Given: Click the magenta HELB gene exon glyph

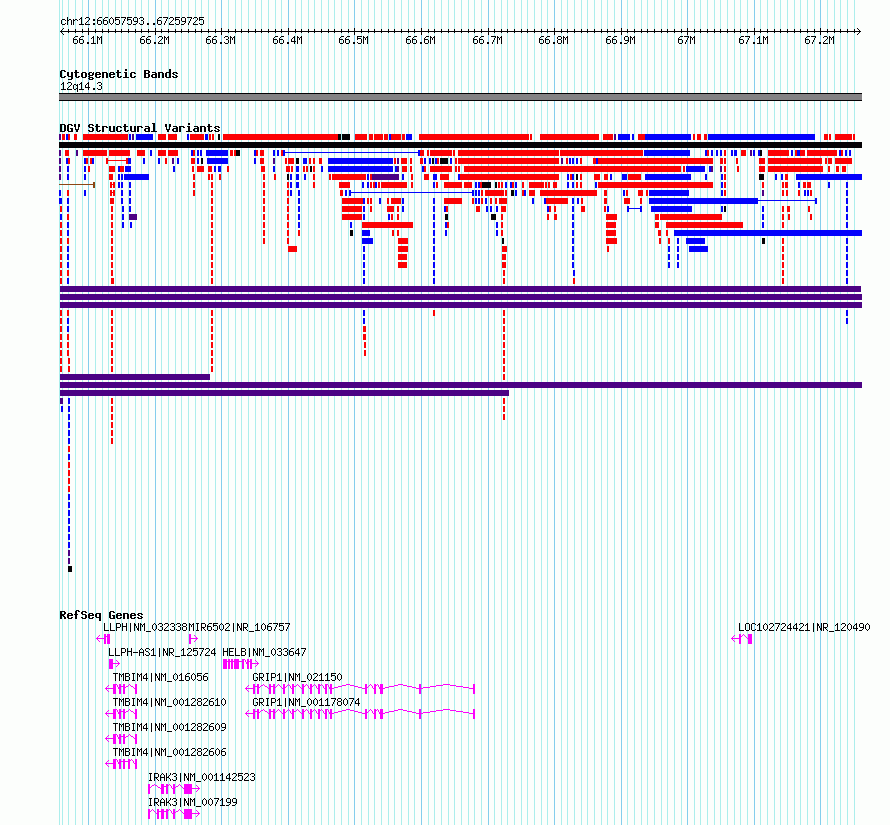Looking at the screenshot, I should (x=241, y=664).
